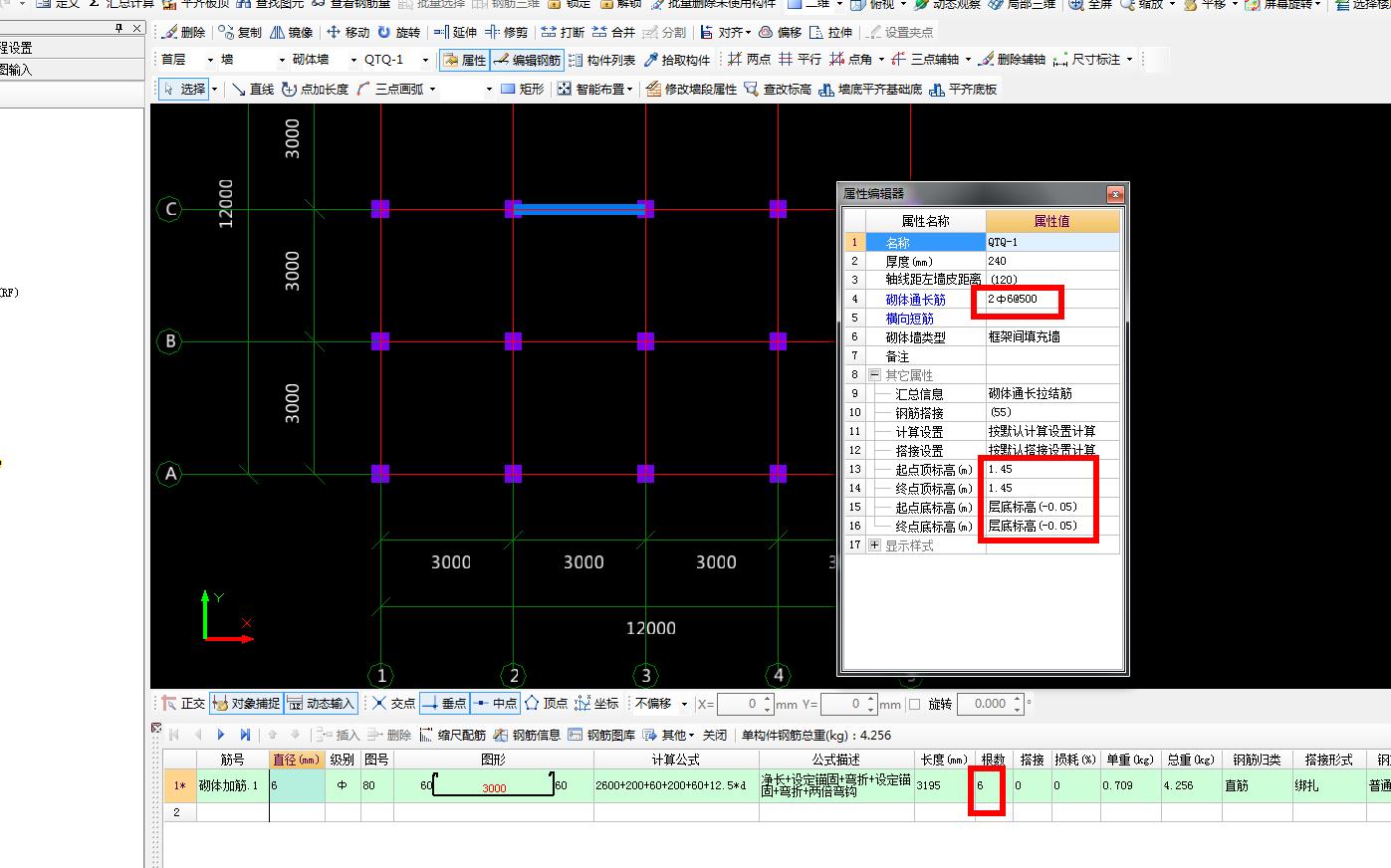
Task: Open 构件列表 component list
Action: click(x=601, y=60)
